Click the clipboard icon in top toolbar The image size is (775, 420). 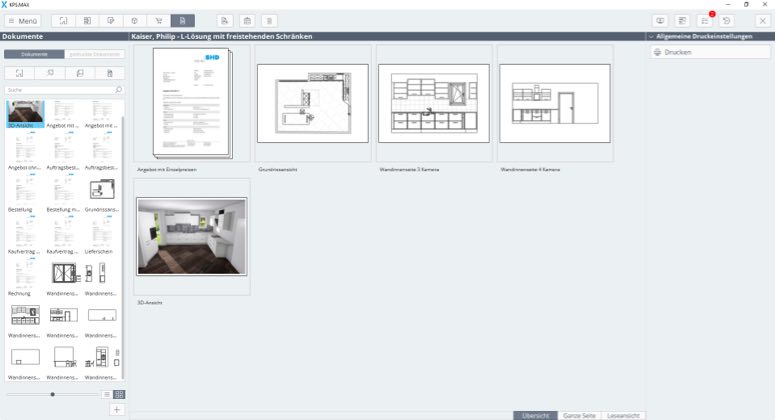[247, 20]
